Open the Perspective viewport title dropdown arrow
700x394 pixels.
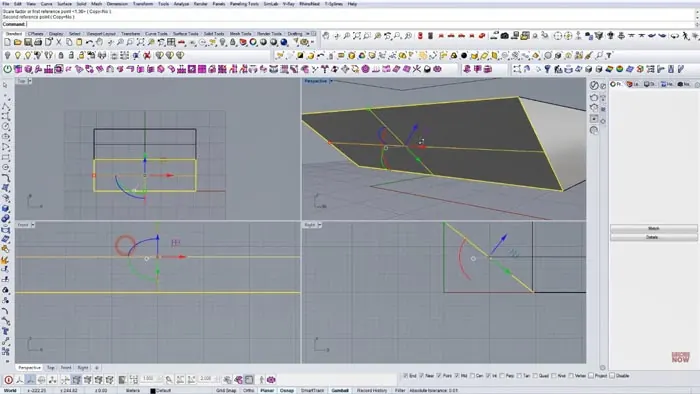click(331, 81)
